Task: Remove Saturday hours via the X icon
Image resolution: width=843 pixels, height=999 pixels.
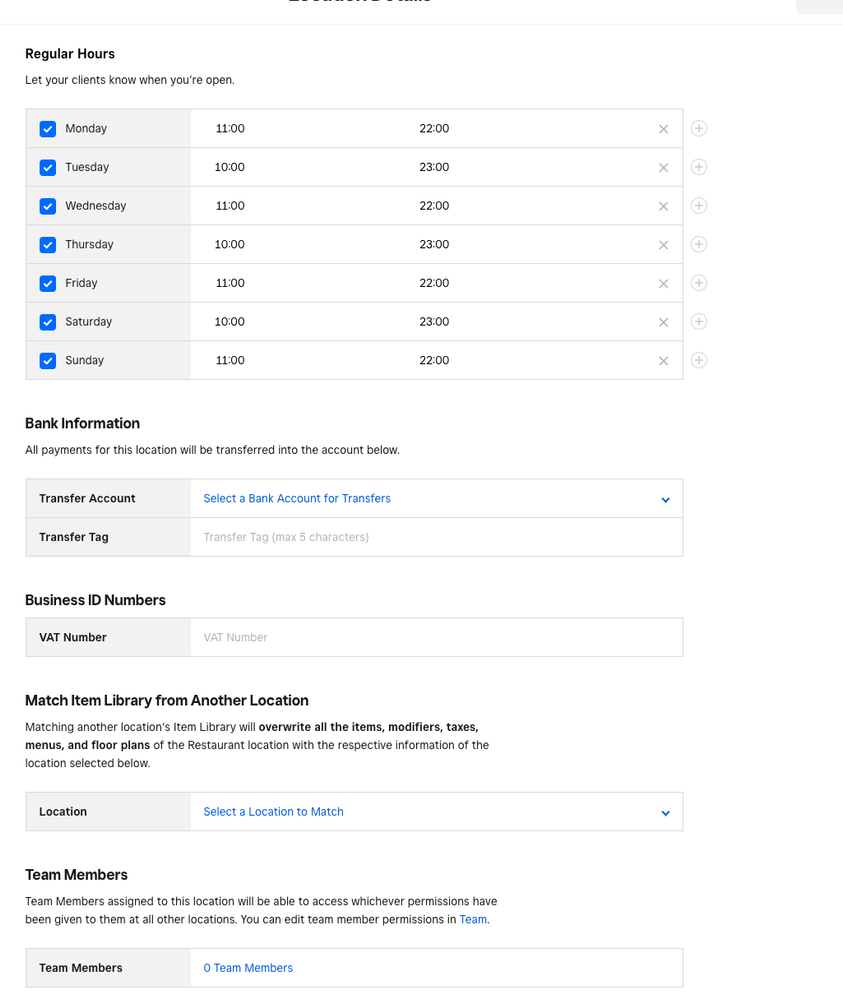Action: coord(663,322)
